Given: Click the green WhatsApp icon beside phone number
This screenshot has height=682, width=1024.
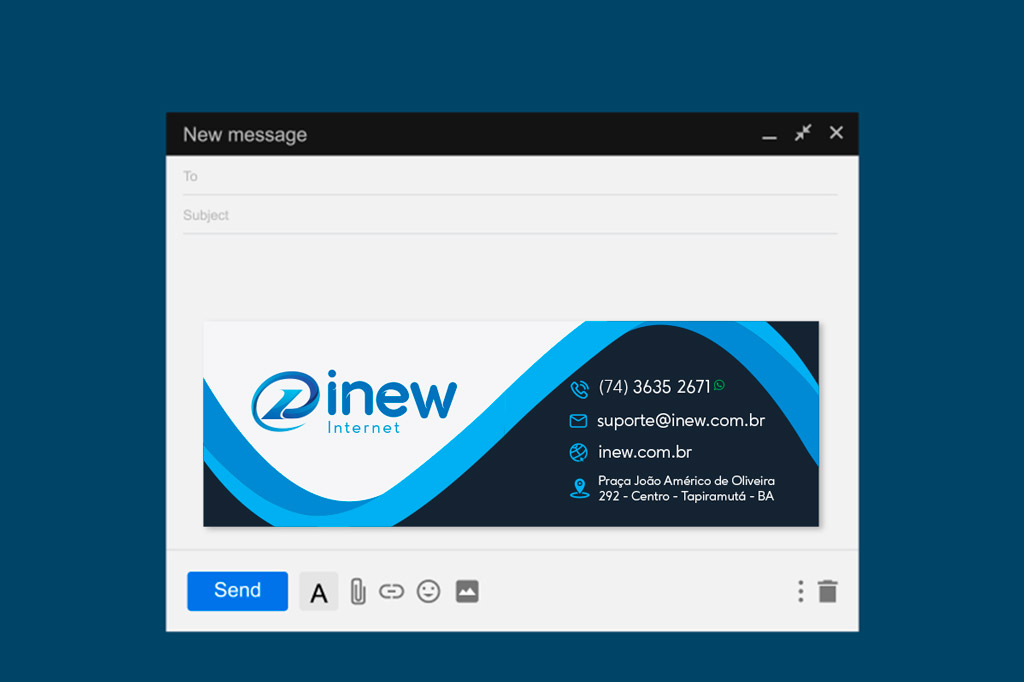Looking at the screenshot, I should 719,385.
